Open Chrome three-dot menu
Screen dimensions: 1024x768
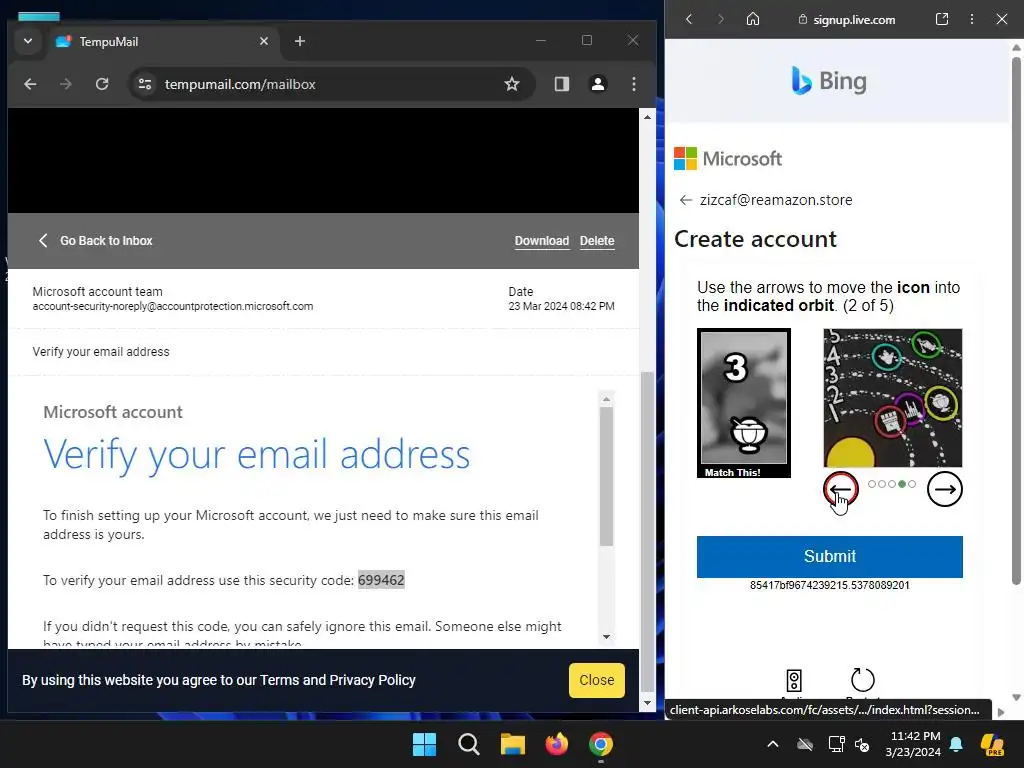click(x=633, y=84)
